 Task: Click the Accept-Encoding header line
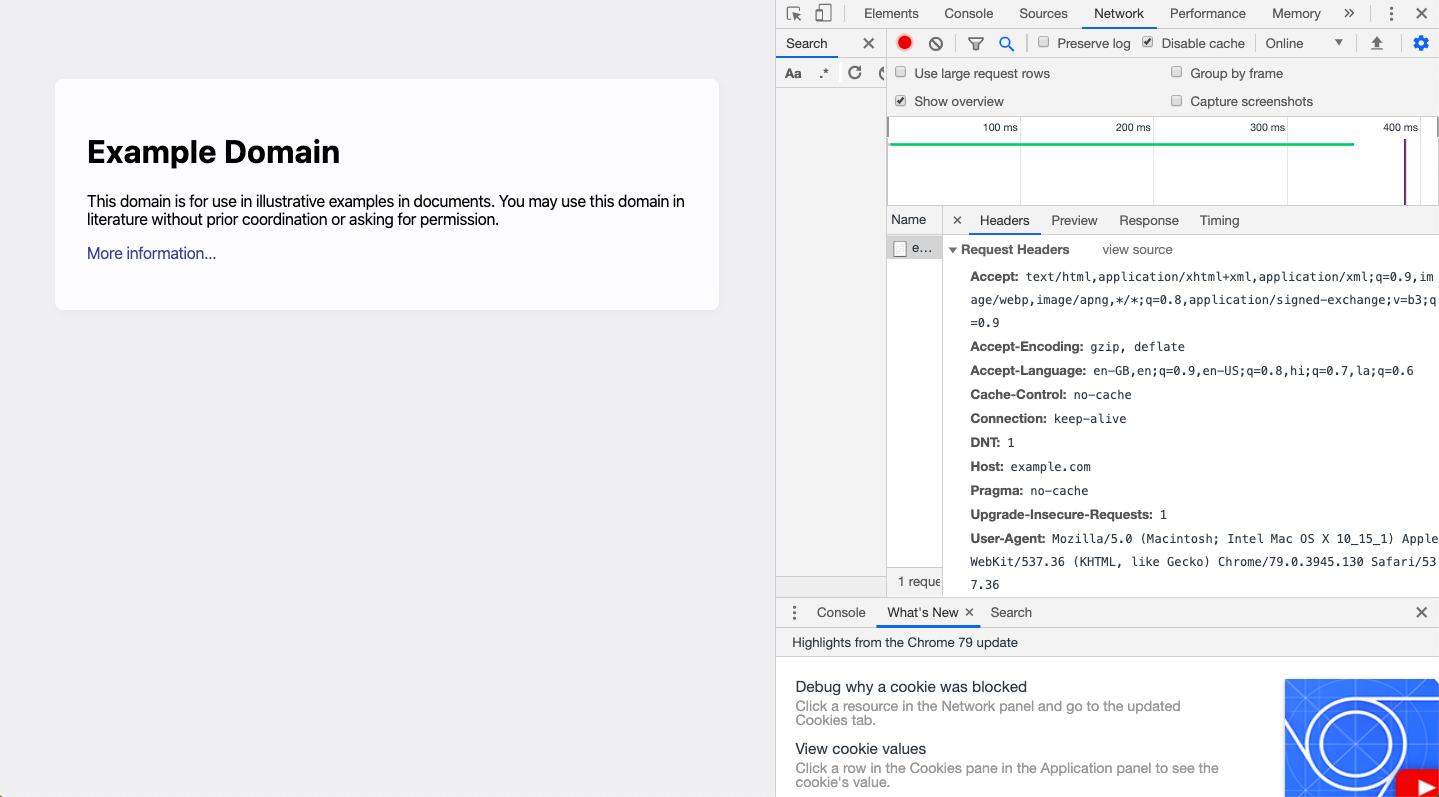pyautogui.click(x=1077, y=347)
